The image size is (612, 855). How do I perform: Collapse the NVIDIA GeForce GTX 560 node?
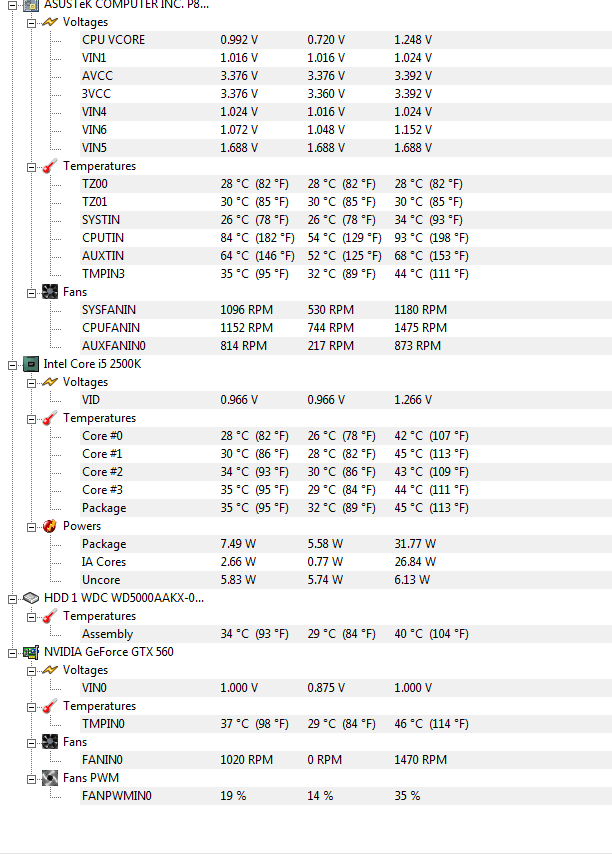pos(13,653)
